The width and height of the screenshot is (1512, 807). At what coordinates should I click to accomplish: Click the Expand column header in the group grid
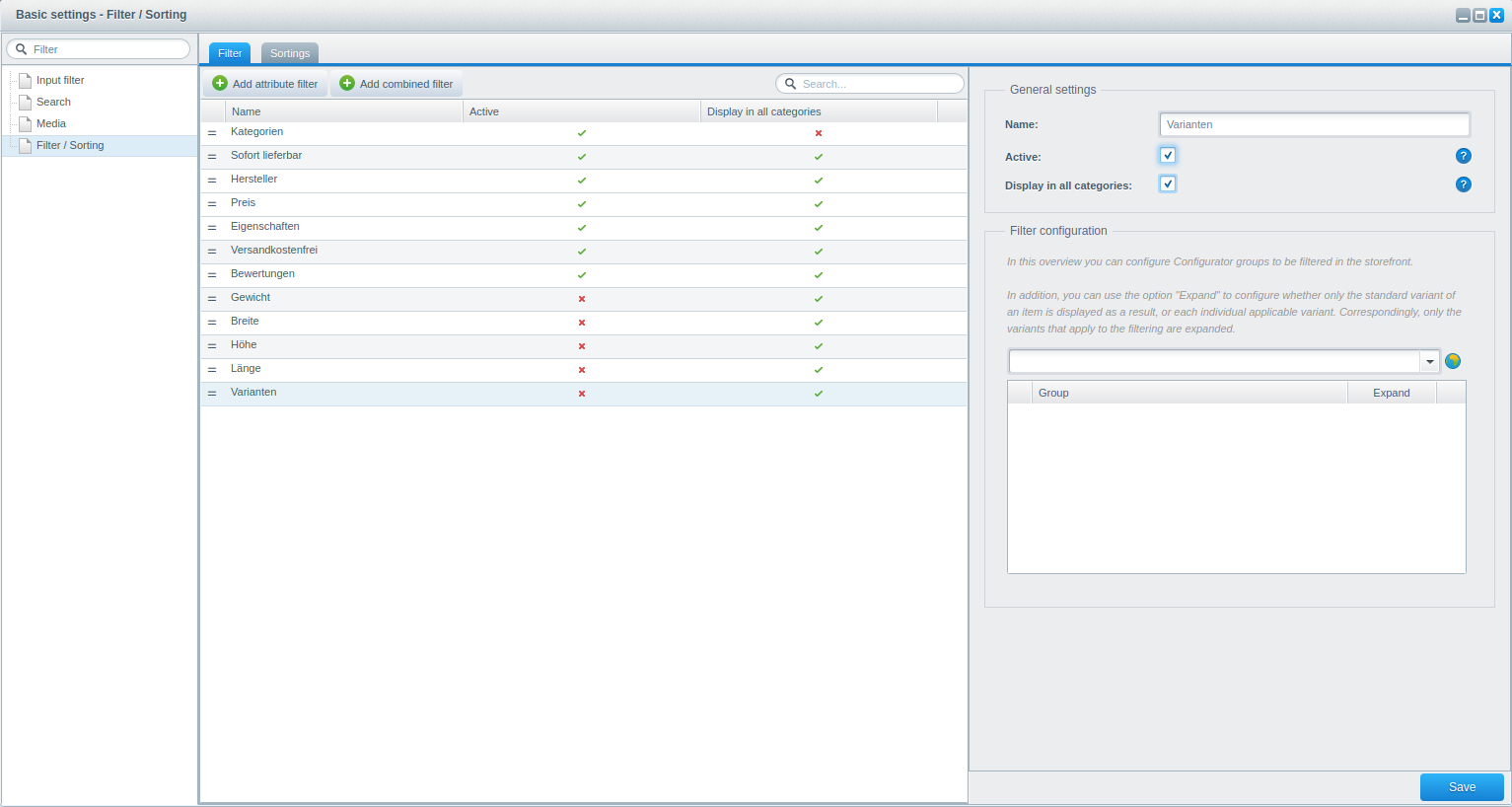[x=1391, y=393]
